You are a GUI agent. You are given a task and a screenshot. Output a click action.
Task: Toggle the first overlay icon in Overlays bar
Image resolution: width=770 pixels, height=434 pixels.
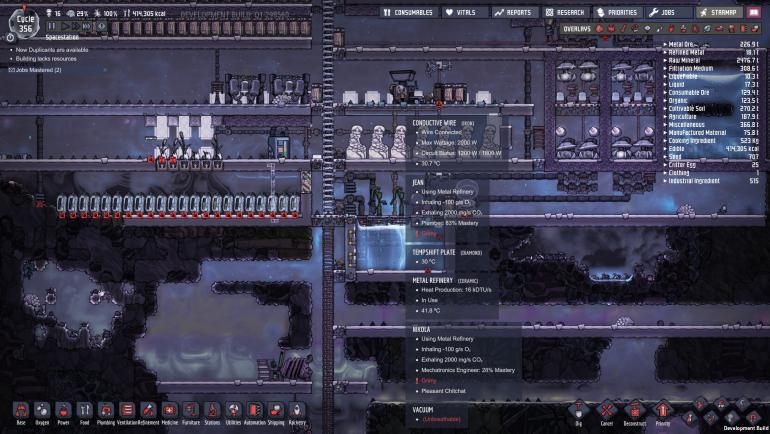pyautogui.click(x=600, y=29)
